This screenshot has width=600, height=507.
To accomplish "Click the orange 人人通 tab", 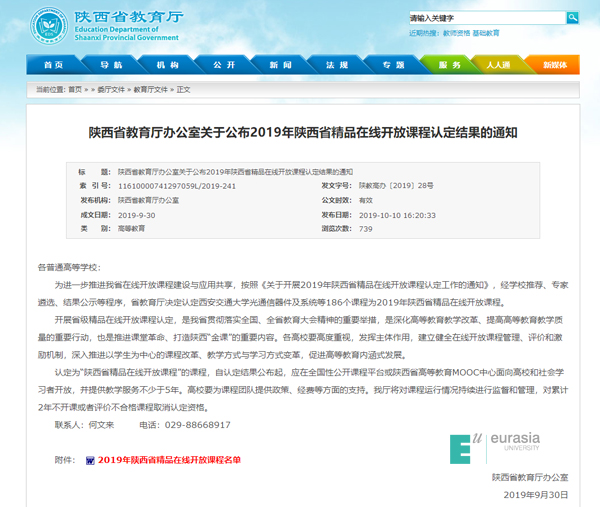I will (498, 65).
